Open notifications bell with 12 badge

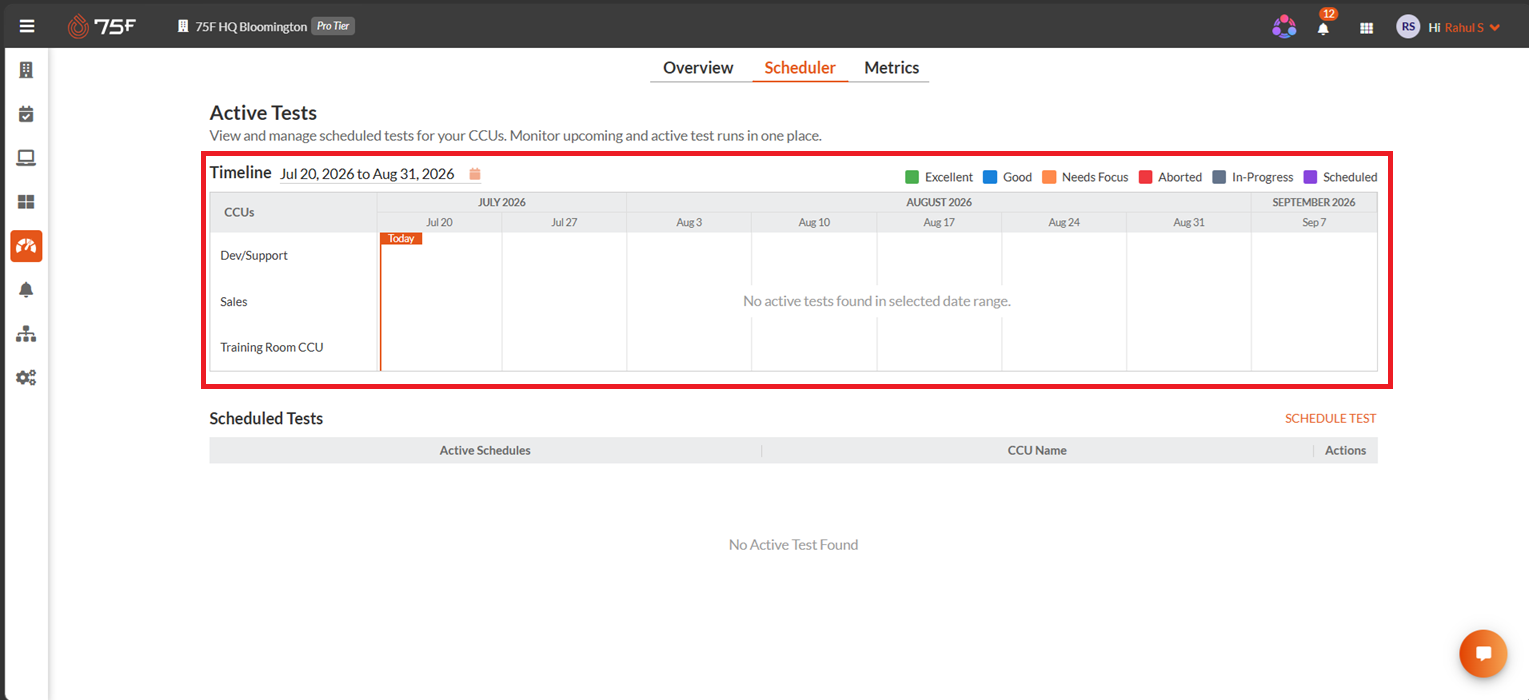pyautogui.click(x=1324, y=28)
